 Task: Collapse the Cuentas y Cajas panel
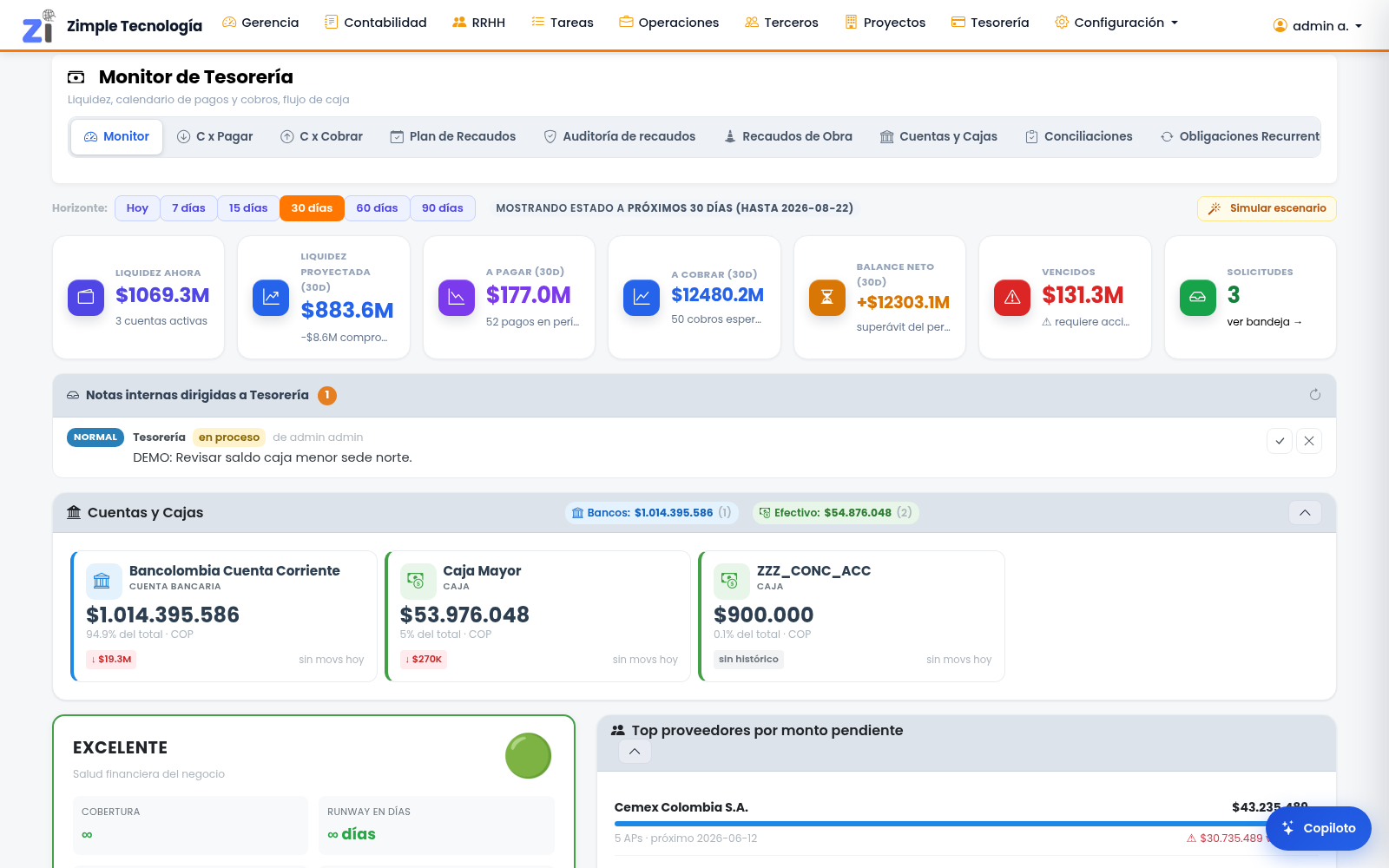(1305, 513)
